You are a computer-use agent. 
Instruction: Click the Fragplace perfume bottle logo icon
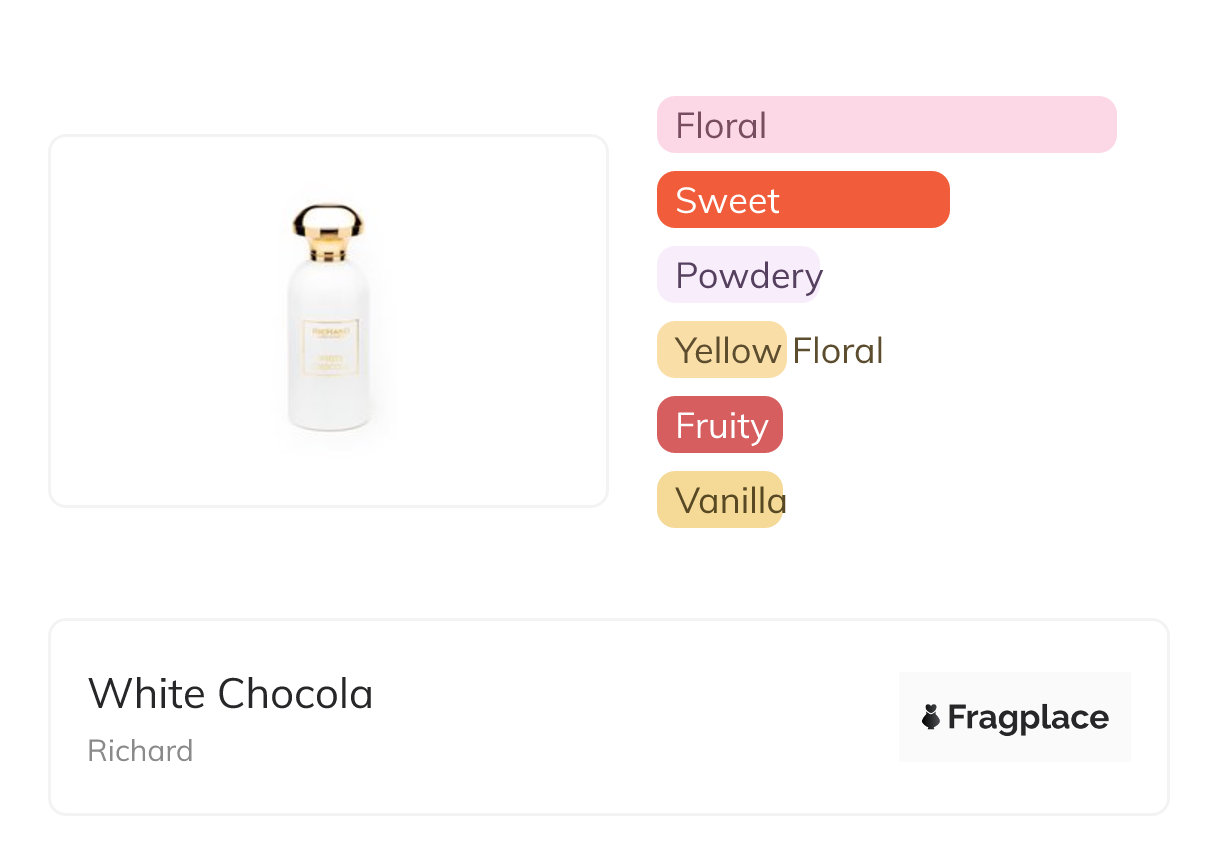coord(931,717)
